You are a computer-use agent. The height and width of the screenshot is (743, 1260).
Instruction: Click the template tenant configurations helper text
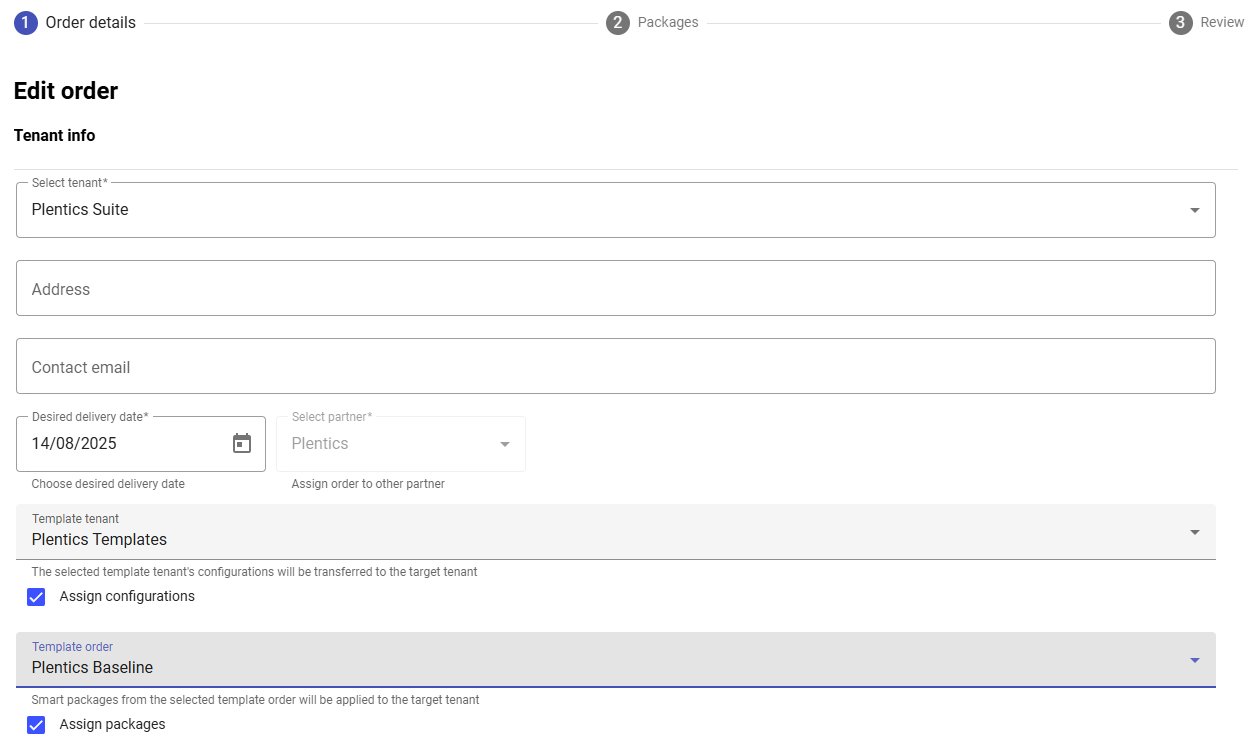[x=254, y=572]
